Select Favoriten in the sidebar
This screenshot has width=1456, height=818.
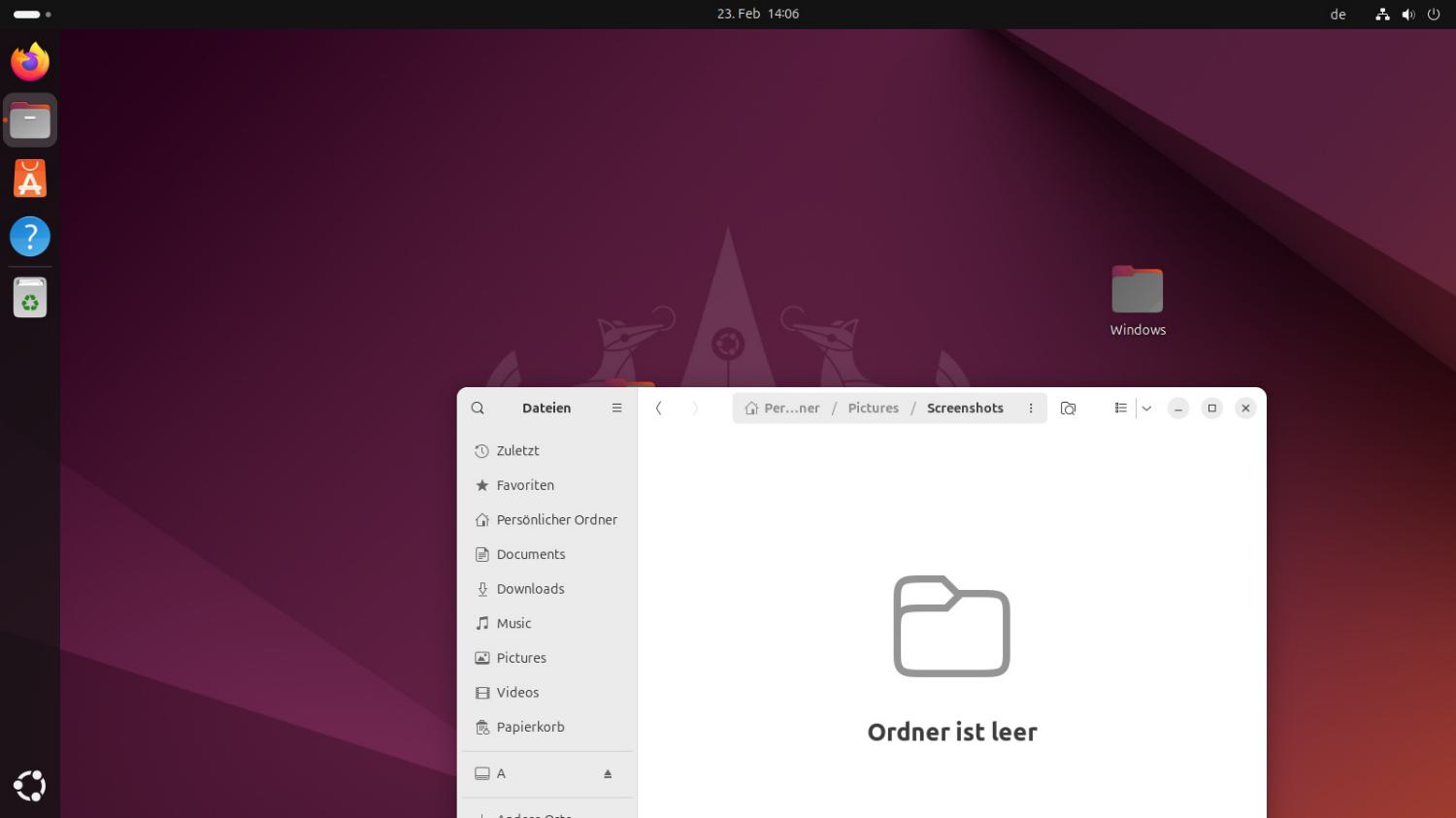(525, 485)
